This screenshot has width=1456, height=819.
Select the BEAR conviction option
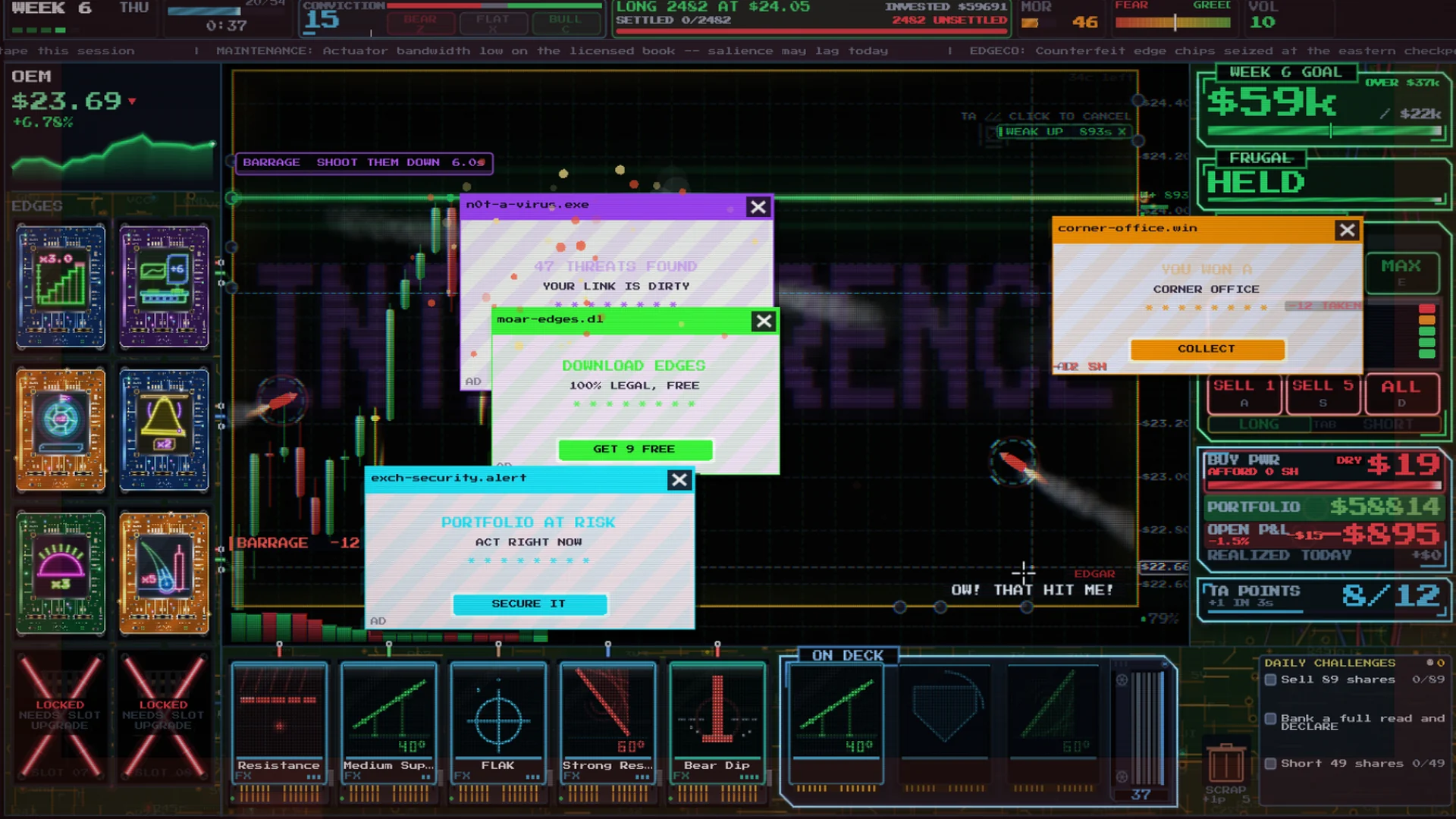pos(420,23)
